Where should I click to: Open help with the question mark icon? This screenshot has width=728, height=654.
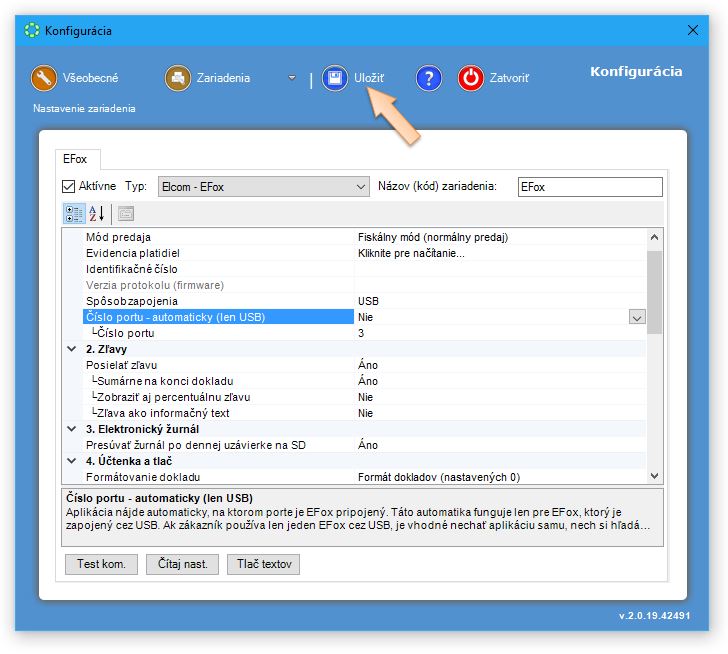(x=429, y=78)
